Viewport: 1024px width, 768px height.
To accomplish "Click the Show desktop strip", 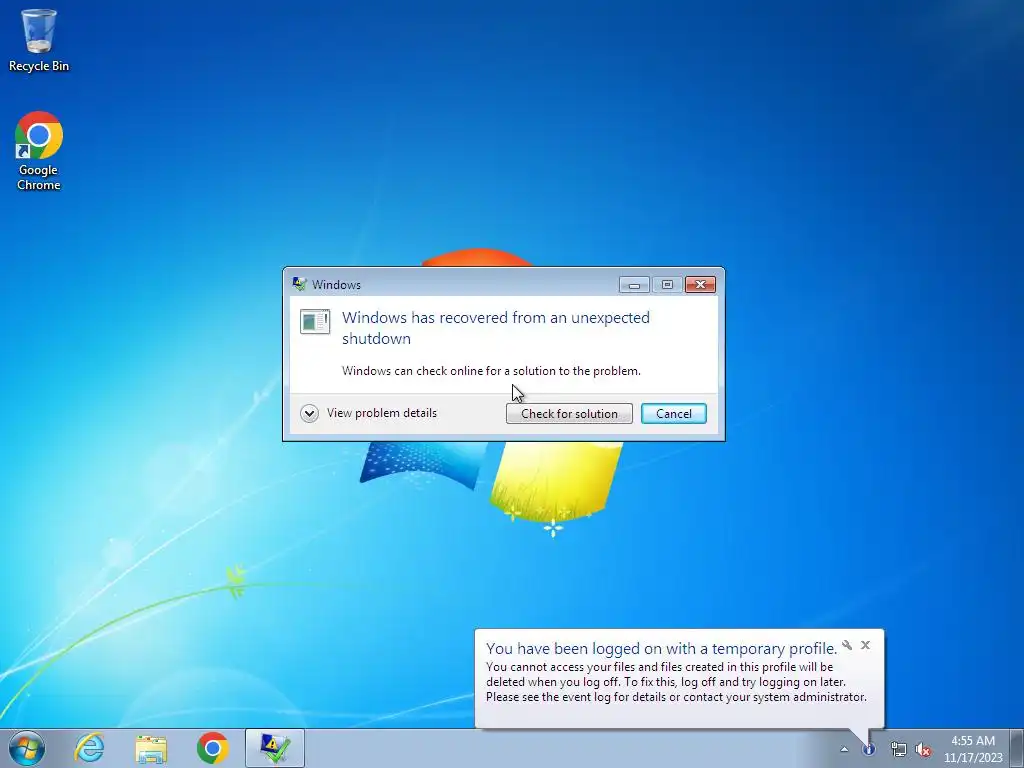I will tap(1017, 748).
